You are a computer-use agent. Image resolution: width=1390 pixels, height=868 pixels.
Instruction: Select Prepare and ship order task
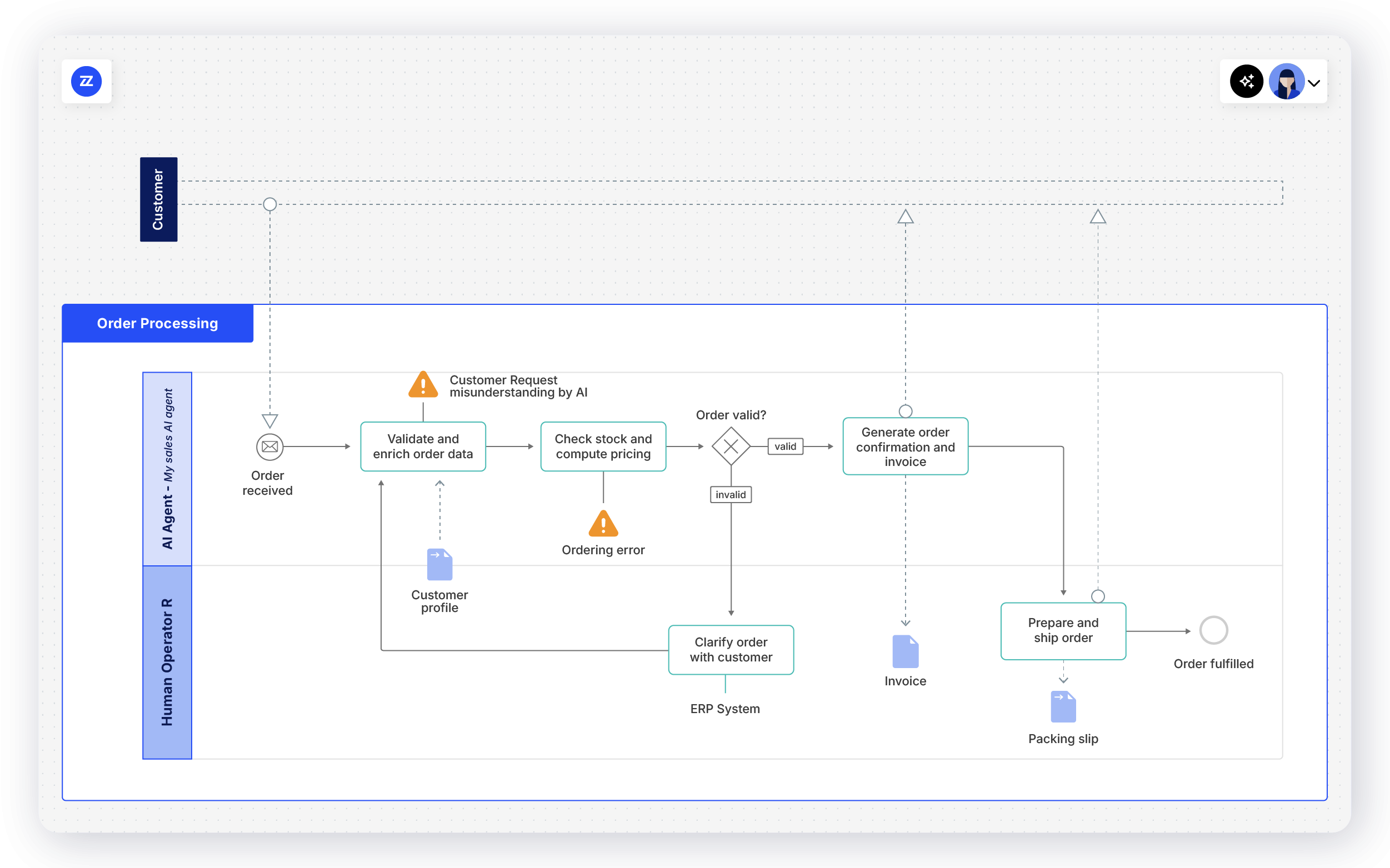[x=1063, y=631]
